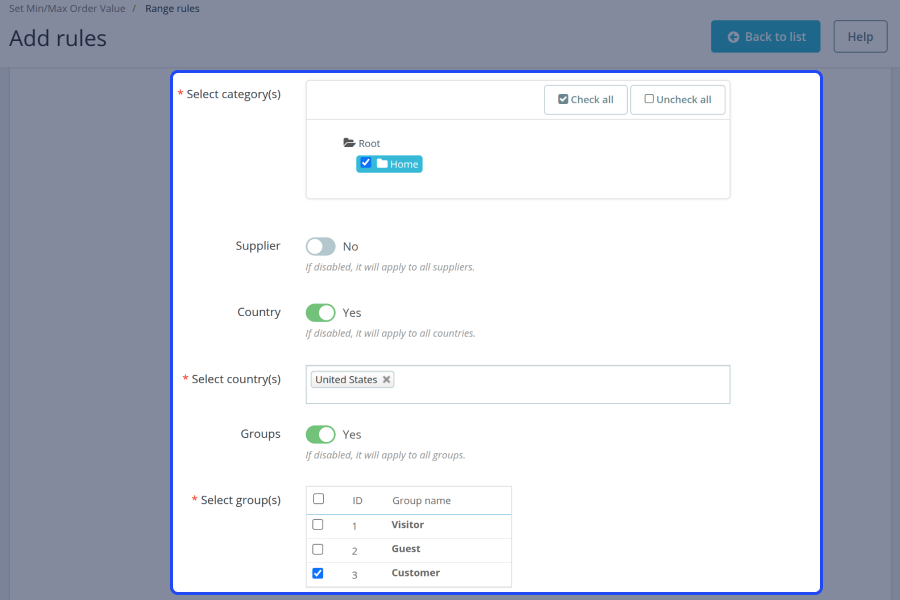The image size is (900, 600).
Task: Click the Check all button
Action: 585,100
